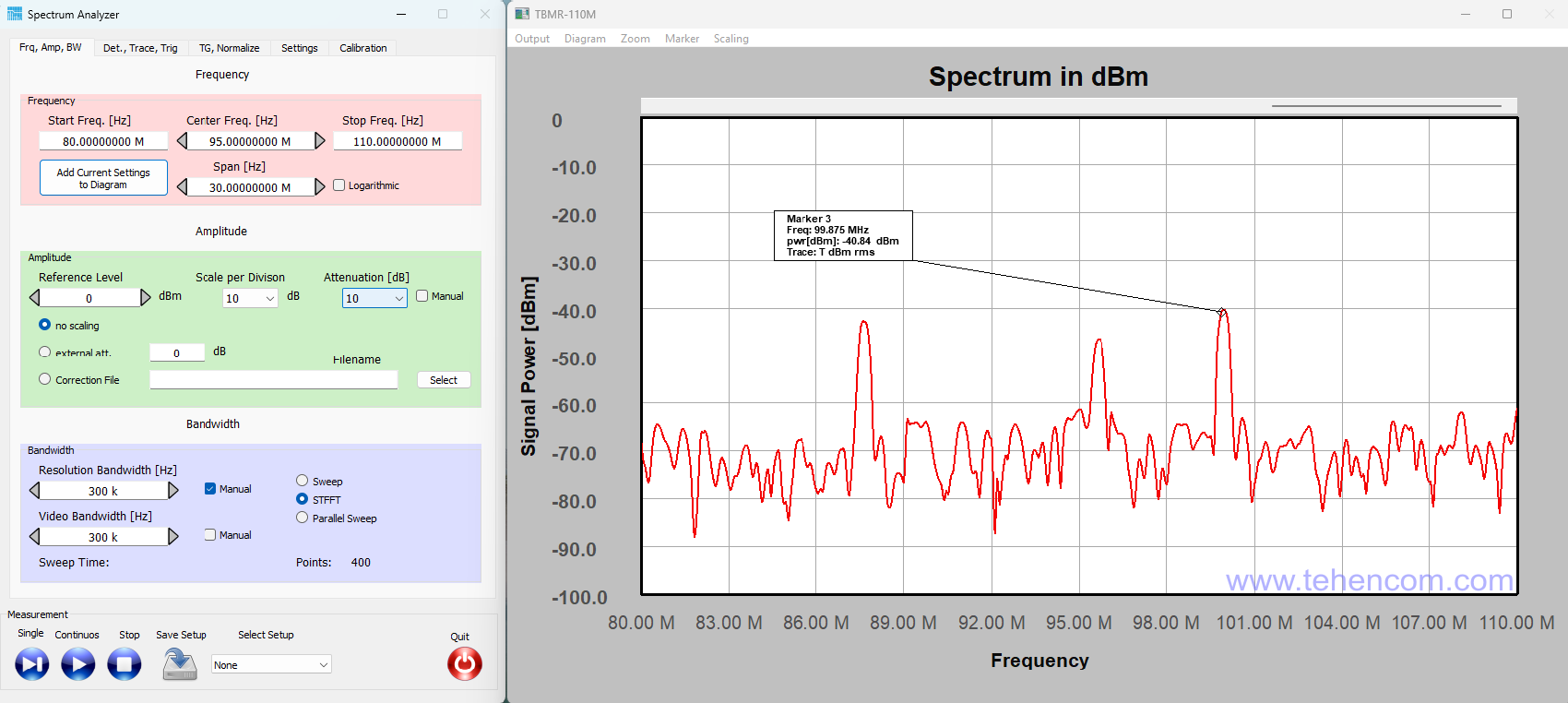Click the Spectrum Analyzer title bar icon

(14, 14)
